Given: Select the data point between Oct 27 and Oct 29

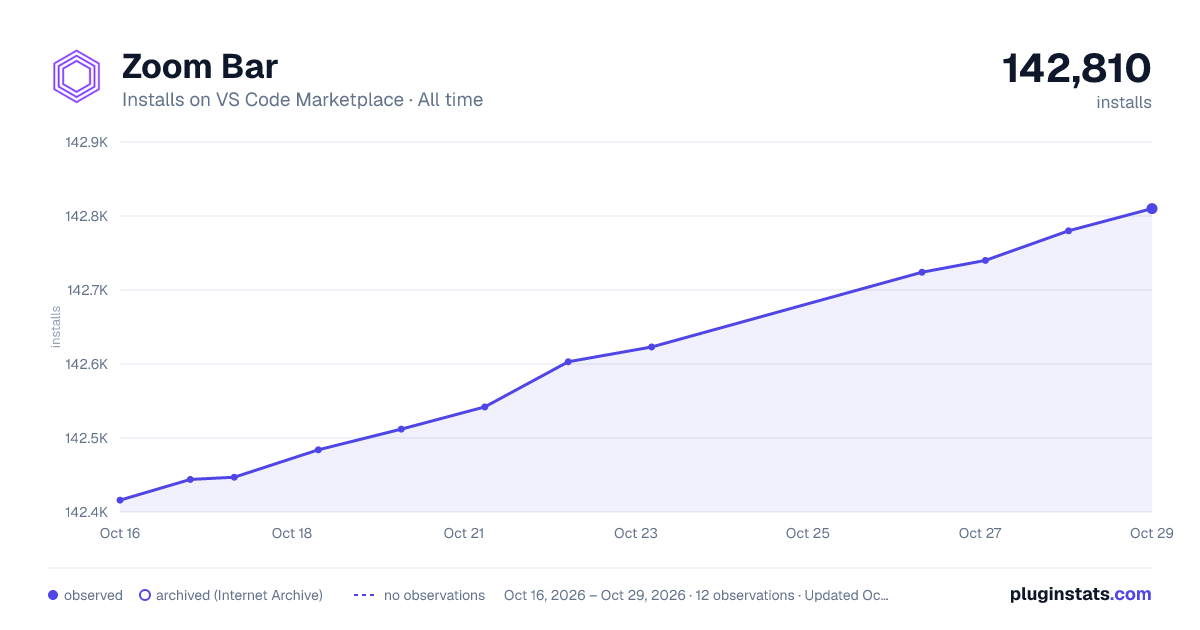Looking at the screenshot, I should [x=1069, y=231].
